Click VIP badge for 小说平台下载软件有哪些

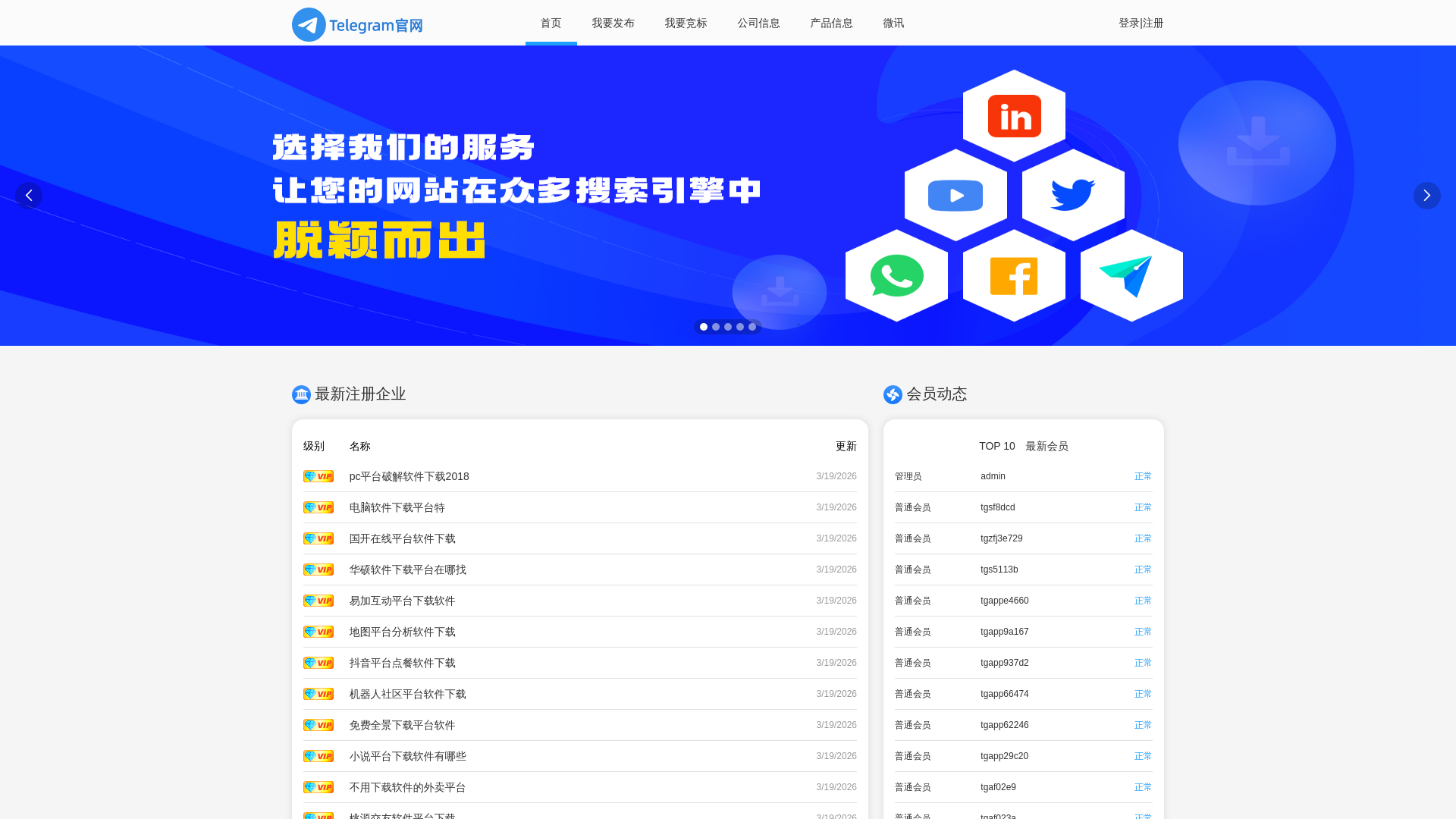[x=318, y=756]
